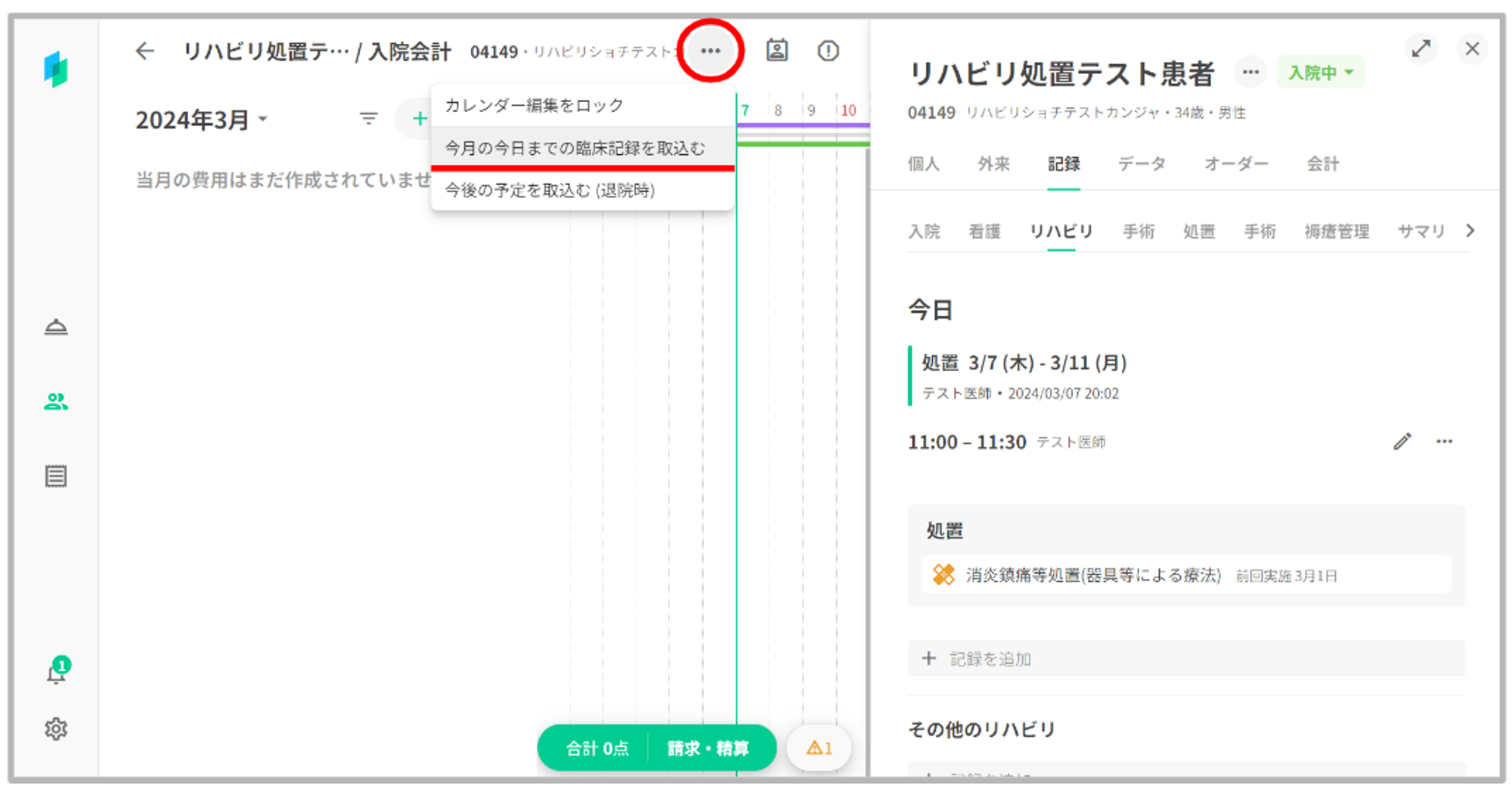Open the patients people icon in sidebar
The image size is (1512, 792).
pos(56,401)
